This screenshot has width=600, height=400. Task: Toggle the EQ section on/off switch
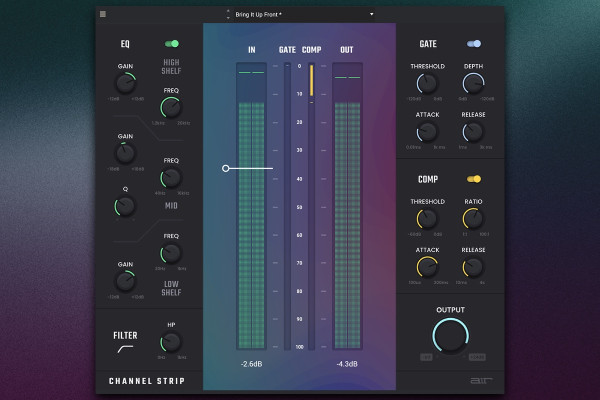click(x=172, y=44)
